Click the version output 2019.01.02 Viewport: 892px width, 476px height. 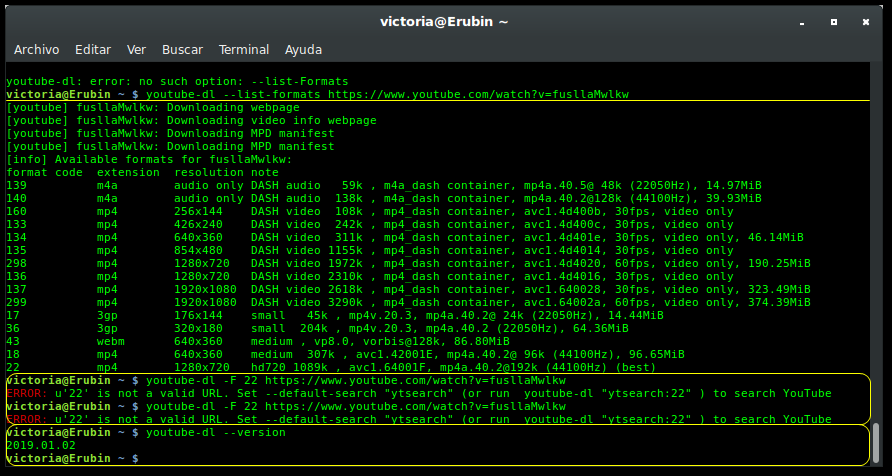point(41,446)
